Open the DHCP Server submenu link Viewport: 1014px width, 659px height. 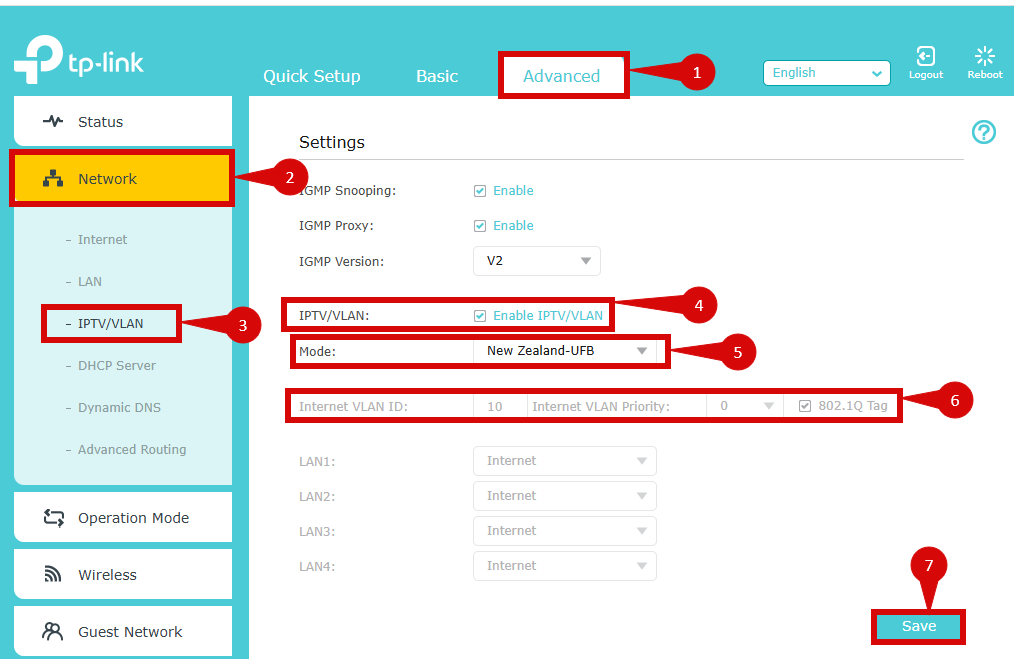[117, 366]
